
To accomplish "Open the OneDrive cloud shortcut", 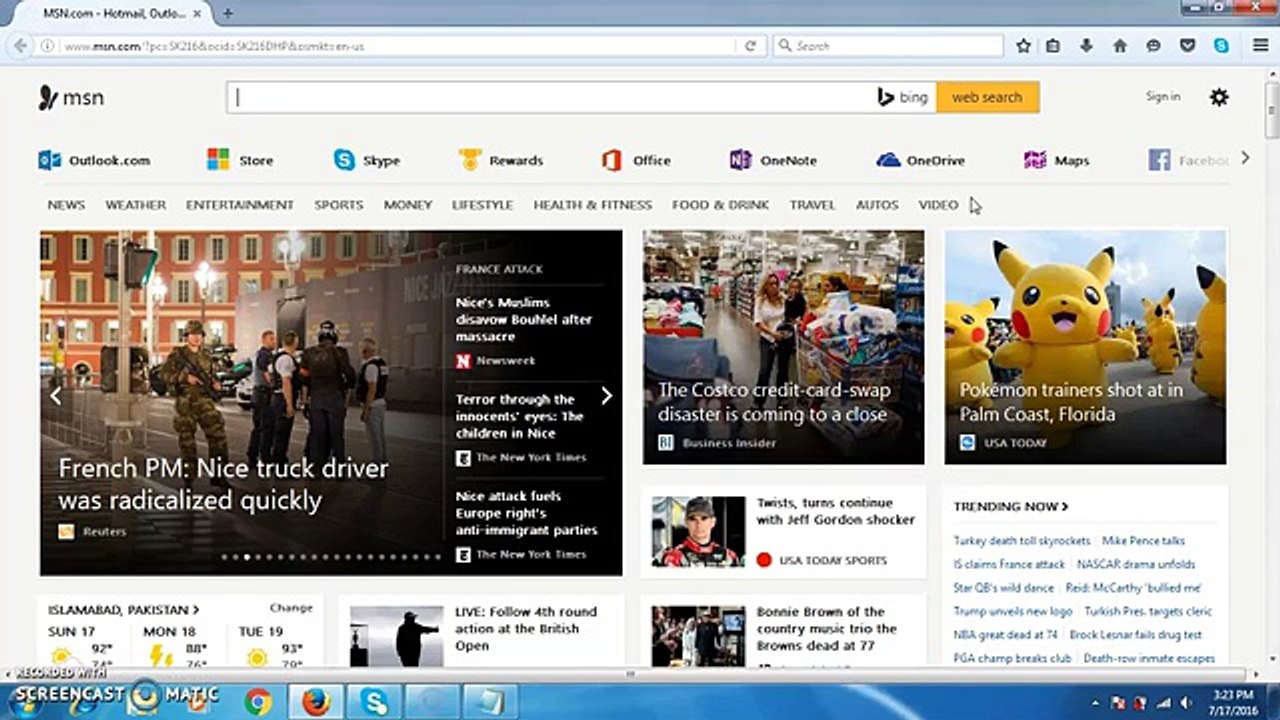I will 920,160.
